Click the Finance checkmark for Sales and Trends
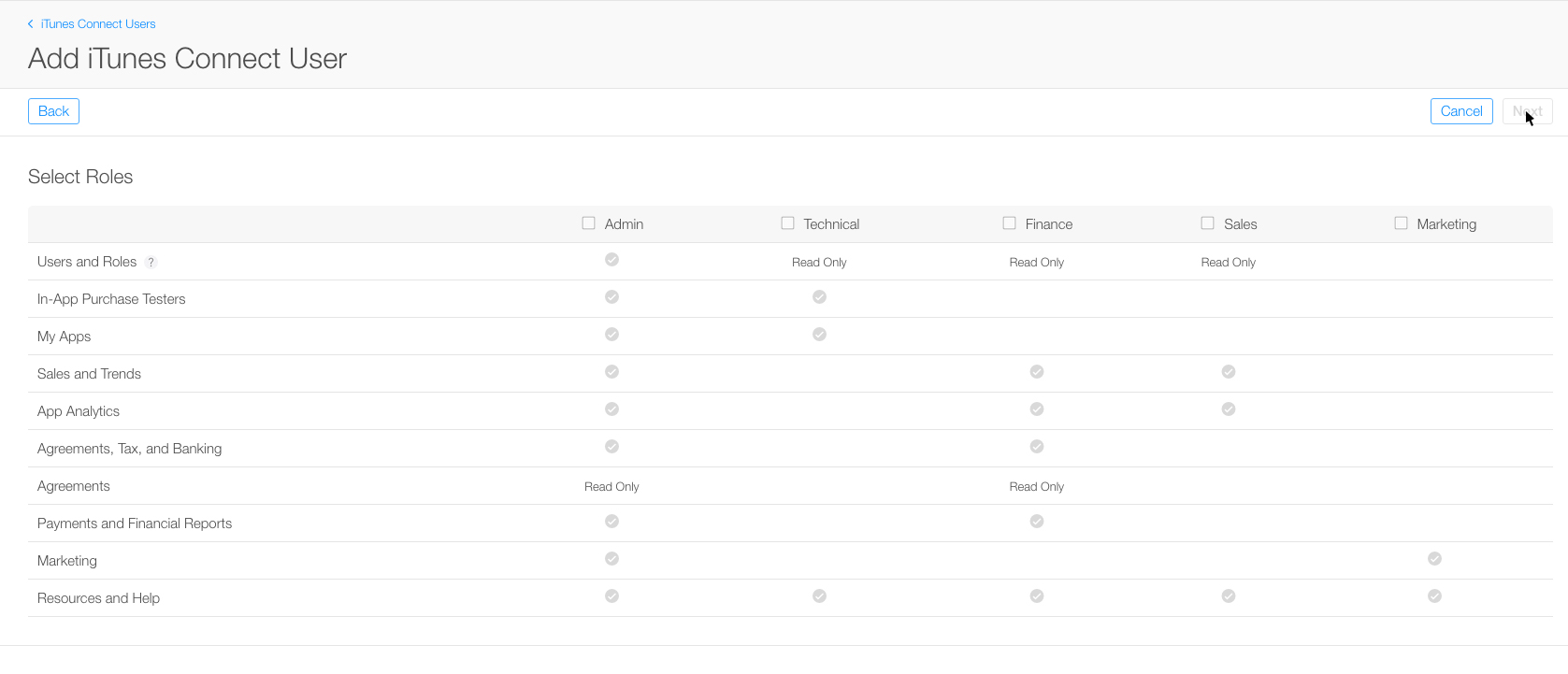The image size is (1568, 674). coord(1037,371)
